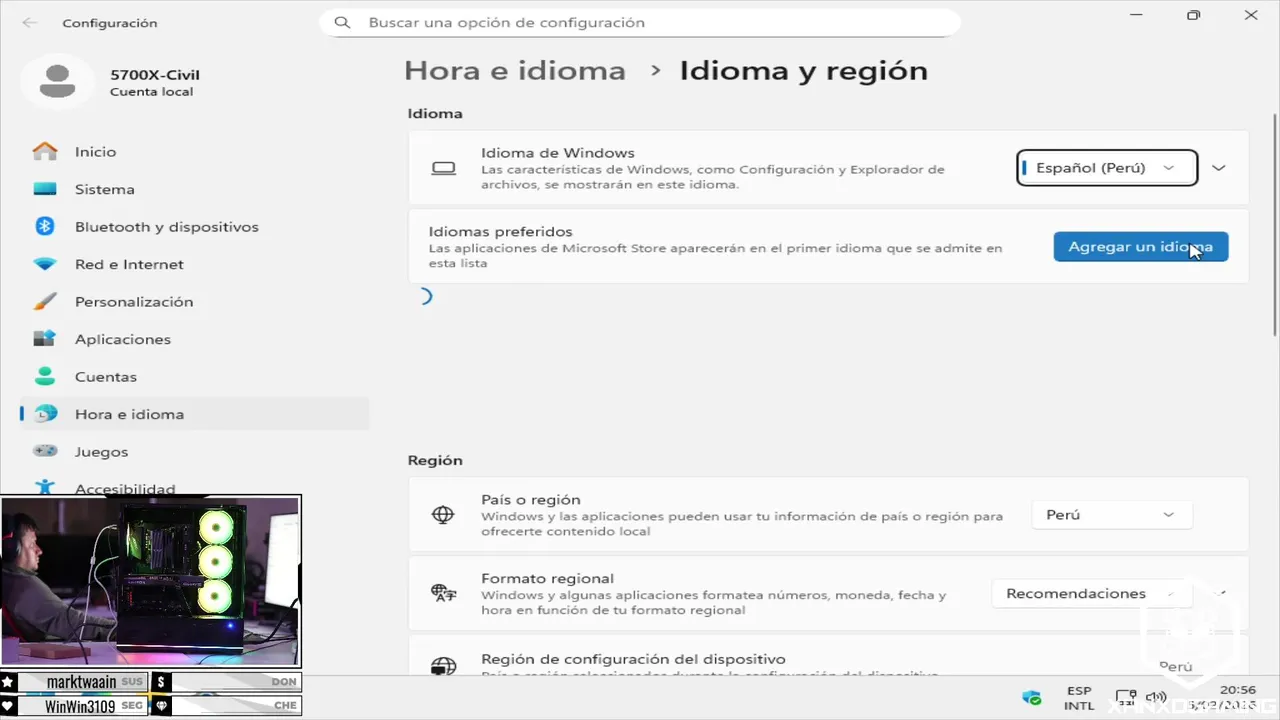Click the Formato regional language icon
Image resolution: width=1280 pixels, height=720 pixels.
pyautogui.click(x=443, y=594)
